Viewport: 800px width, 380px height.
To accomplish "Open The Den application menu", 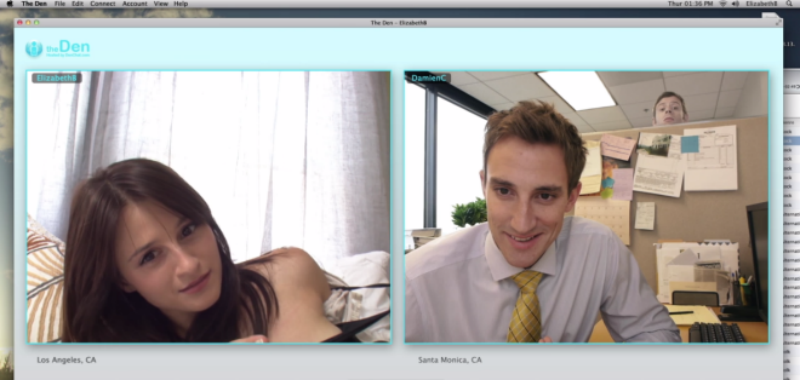I will pos(34,4).
